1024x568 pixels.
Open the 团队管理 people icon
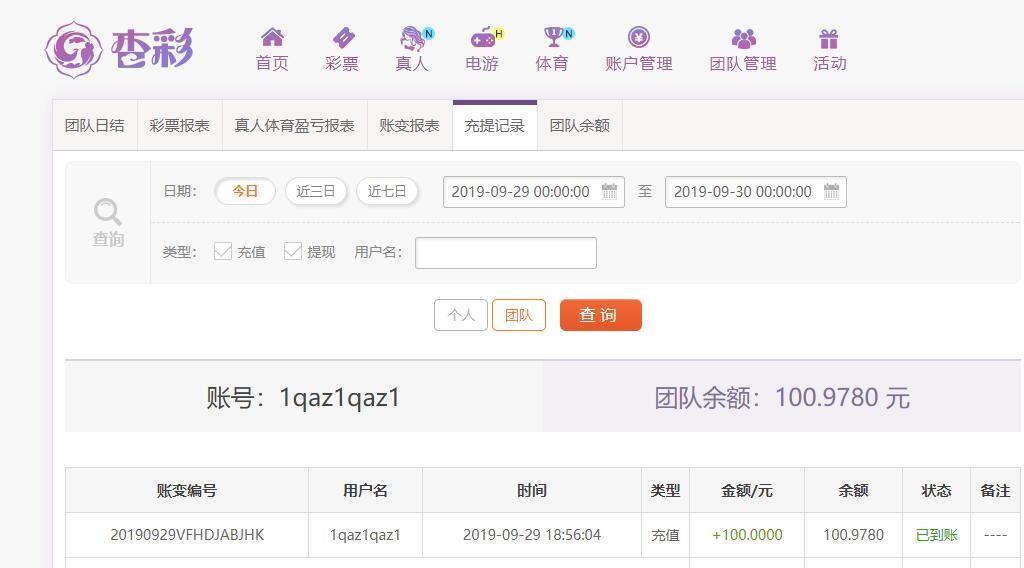pyautogui.click(x=743, y=39)
